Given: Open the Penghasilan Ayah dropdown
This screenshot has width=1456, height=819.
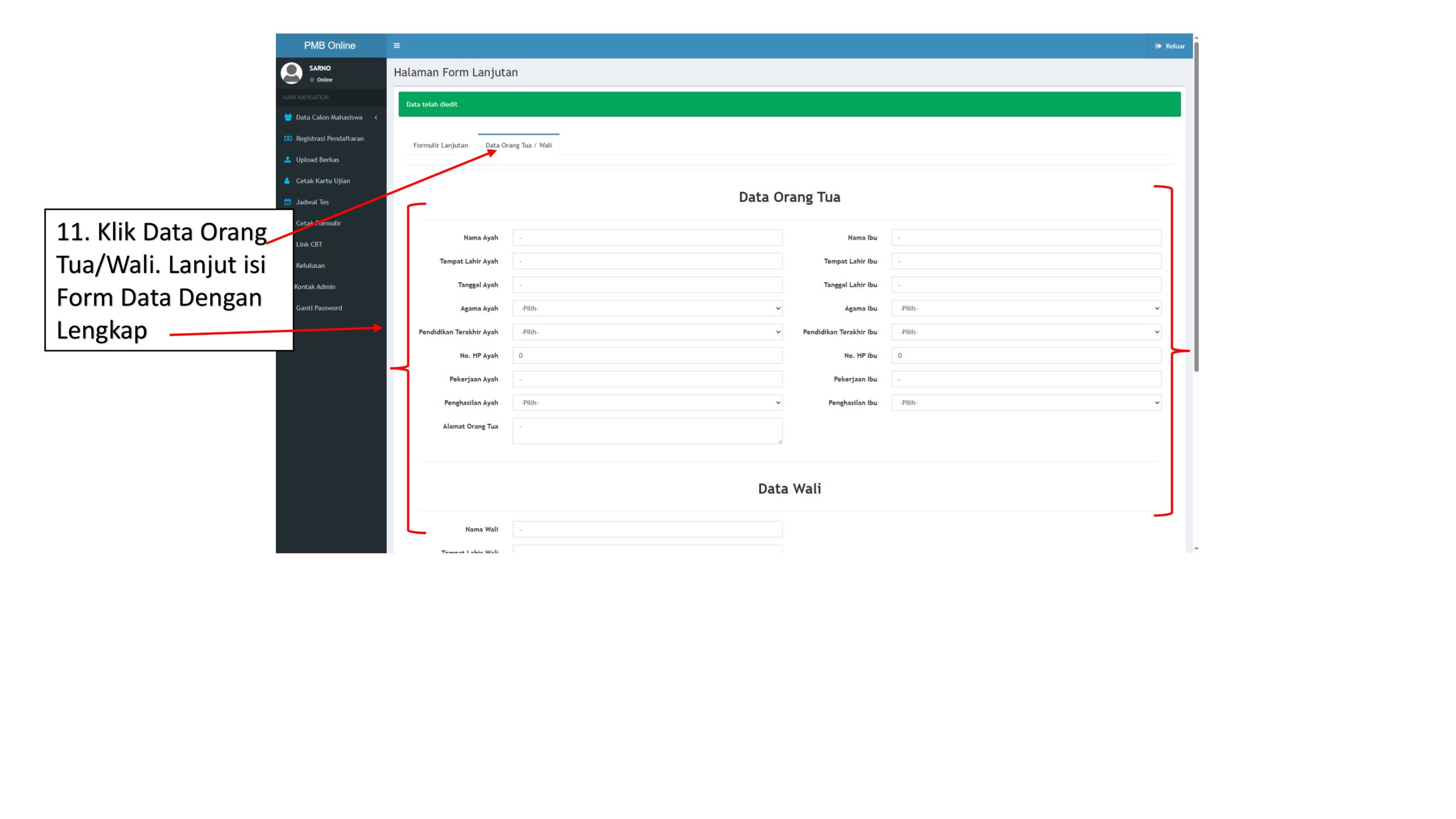Looking at the screenshot, I should click(647, 403).
